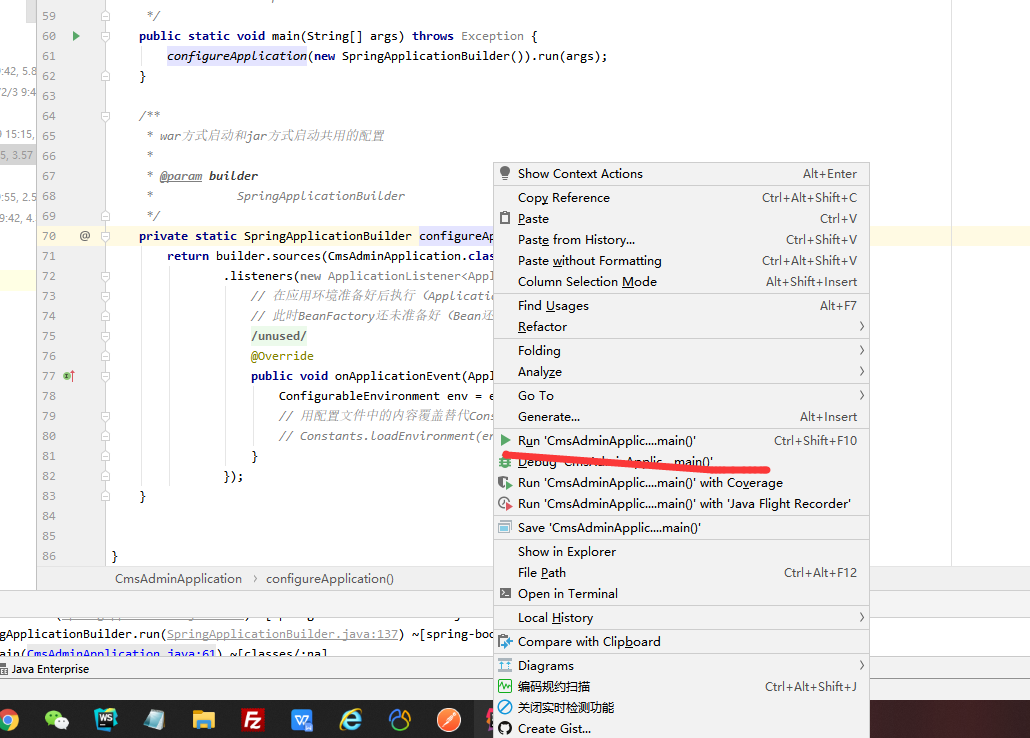Click the @ annotation gutter icon on line 70
Screen dimensions: 1030x738
pos(85,236)
